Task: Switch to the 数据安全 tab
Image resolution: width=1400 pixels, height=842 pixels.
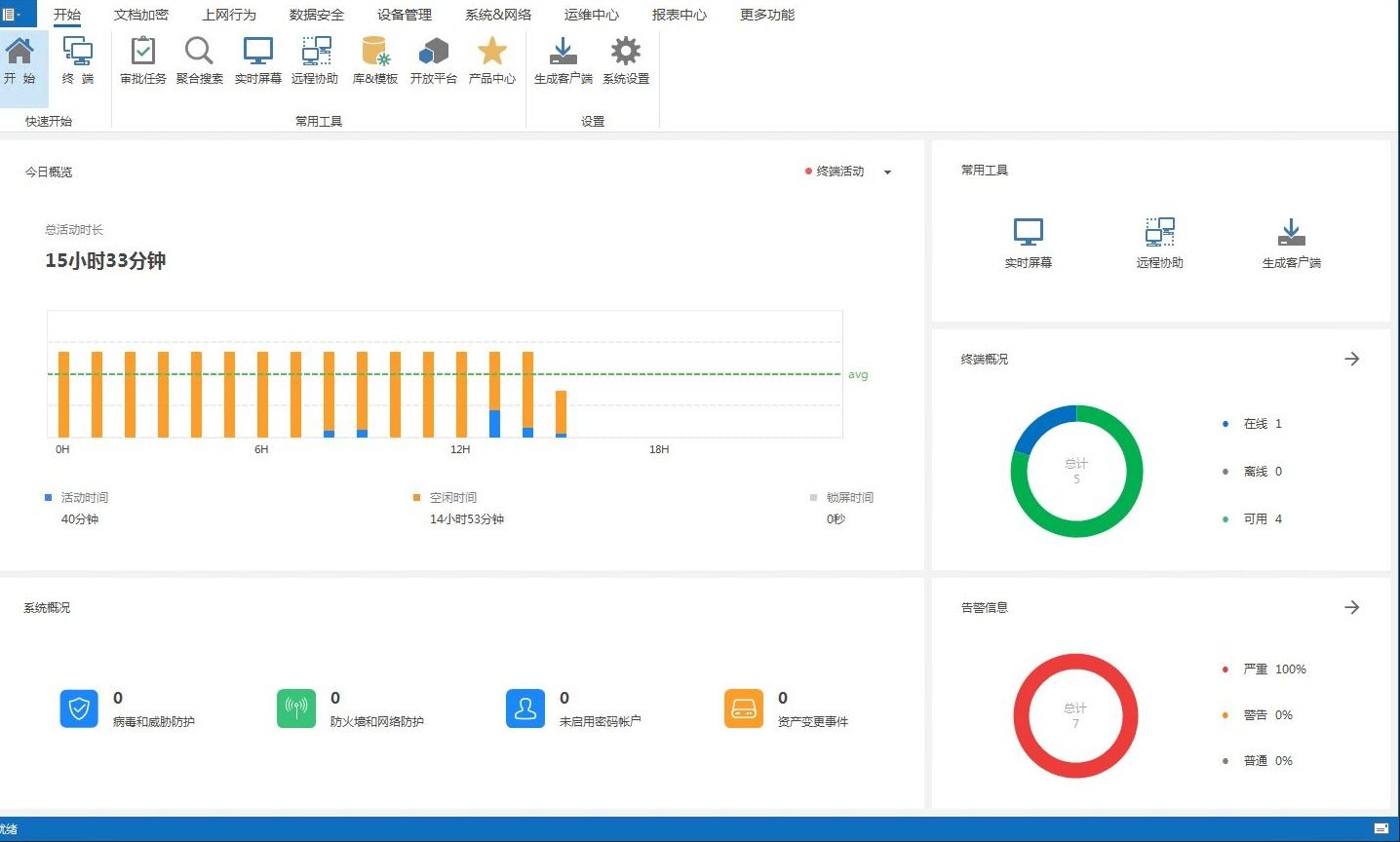Action: [317, 15]
